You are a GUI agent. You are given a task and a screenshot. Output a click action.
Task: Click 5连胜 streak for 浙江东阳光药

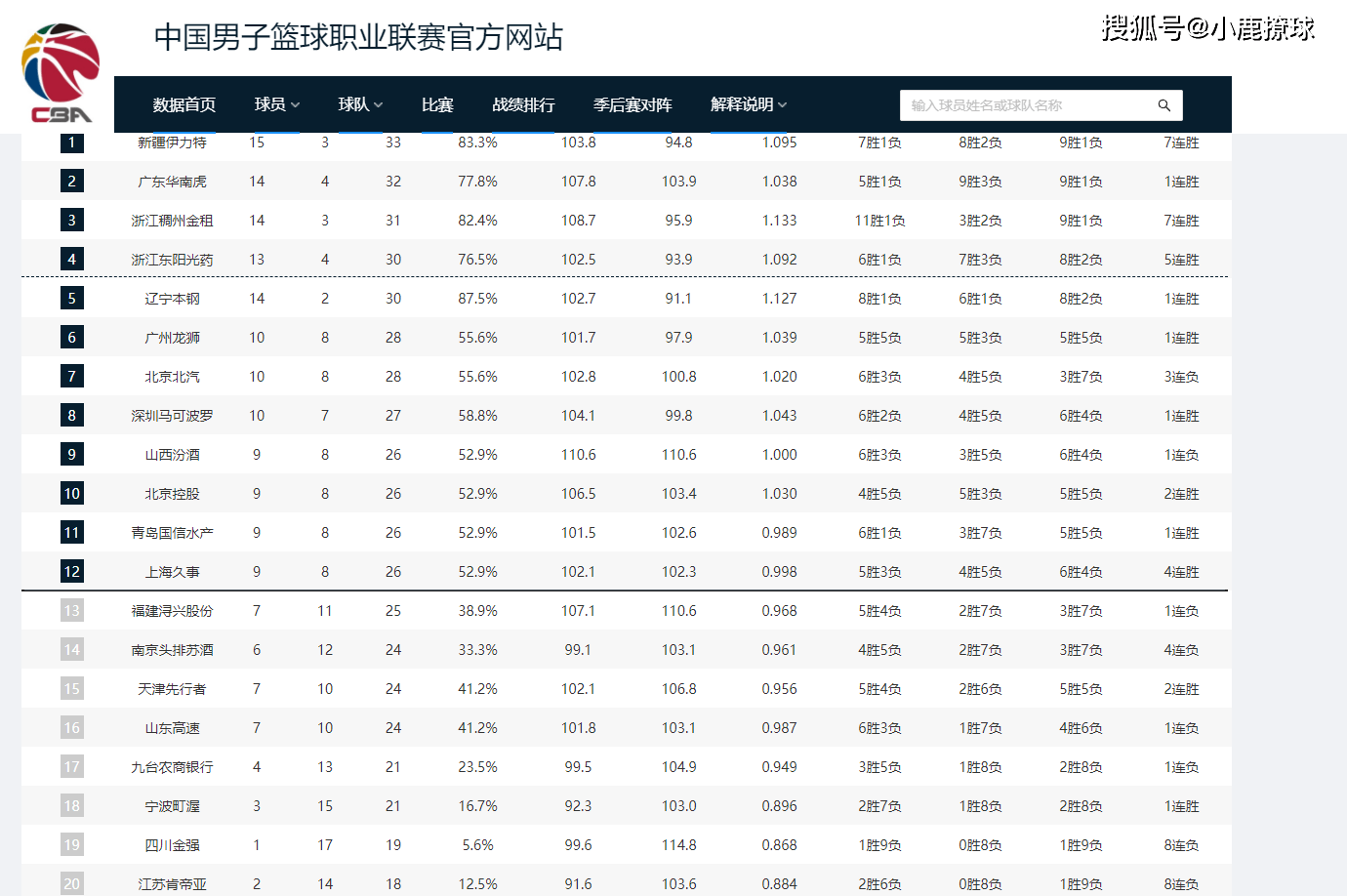1181,260
